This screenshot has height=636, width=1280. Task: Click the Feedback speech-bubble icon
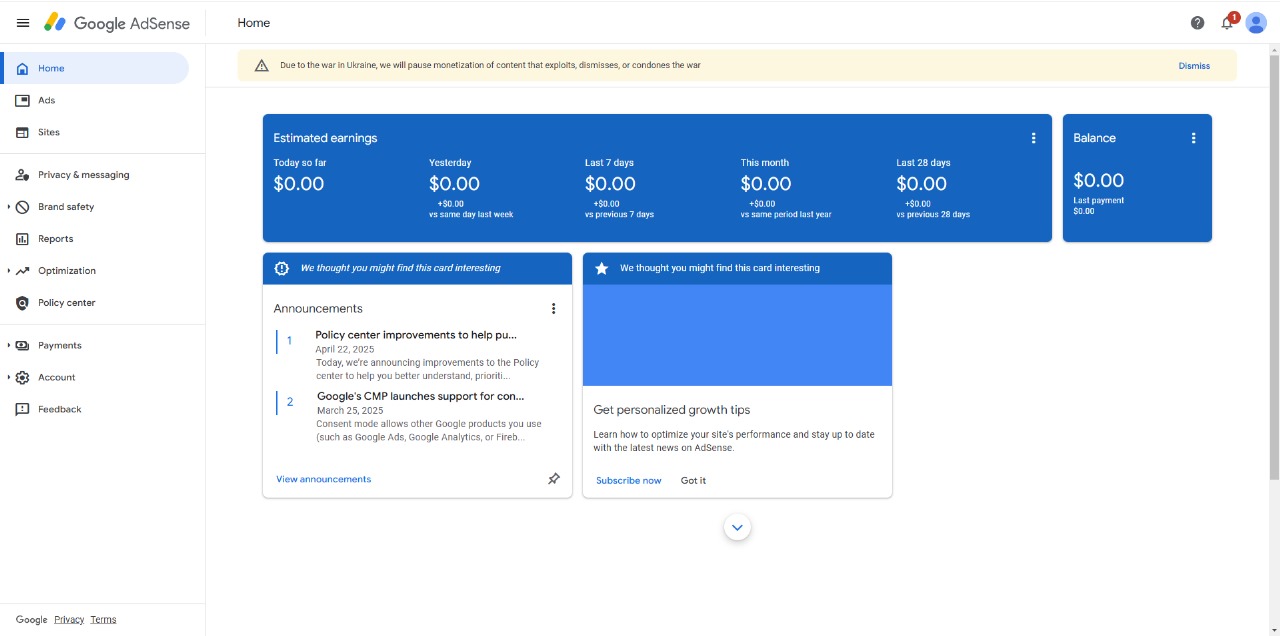pyautogui.click(x=22, y=410)
